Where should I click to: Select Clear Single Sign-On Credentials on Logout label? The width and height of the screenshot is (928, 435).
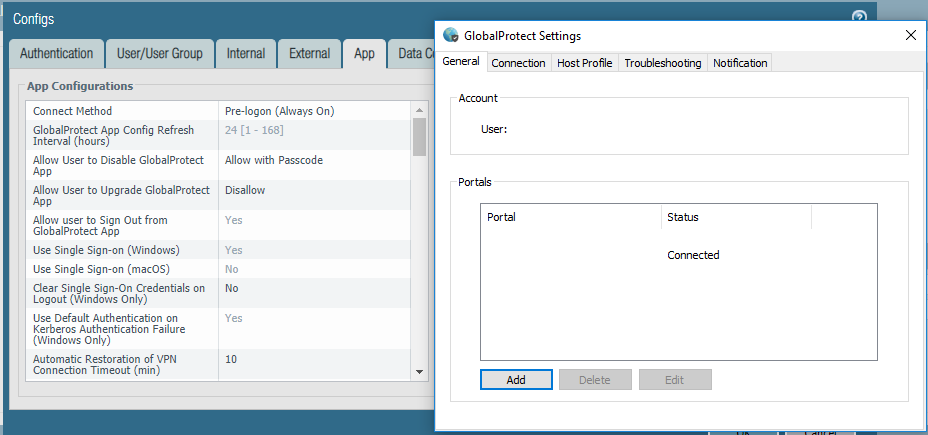pyautogui.click(x=119, y=294)
